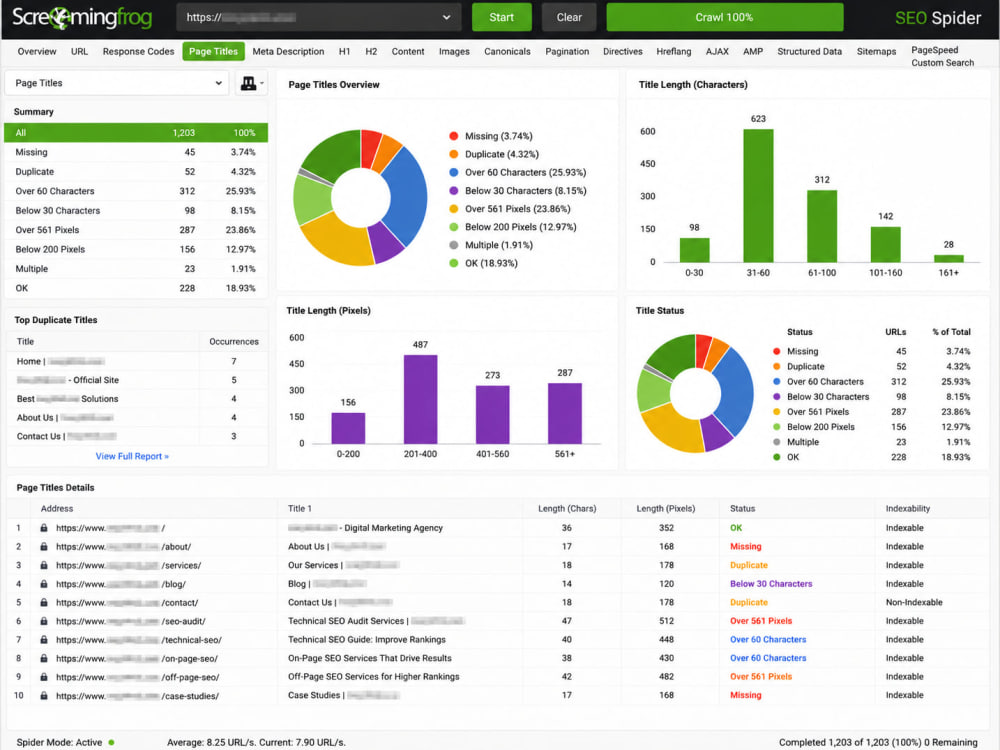1000x750 pixels.
Task: Click the blue slice of the Page Titles Overview donut
Action: 409,195
